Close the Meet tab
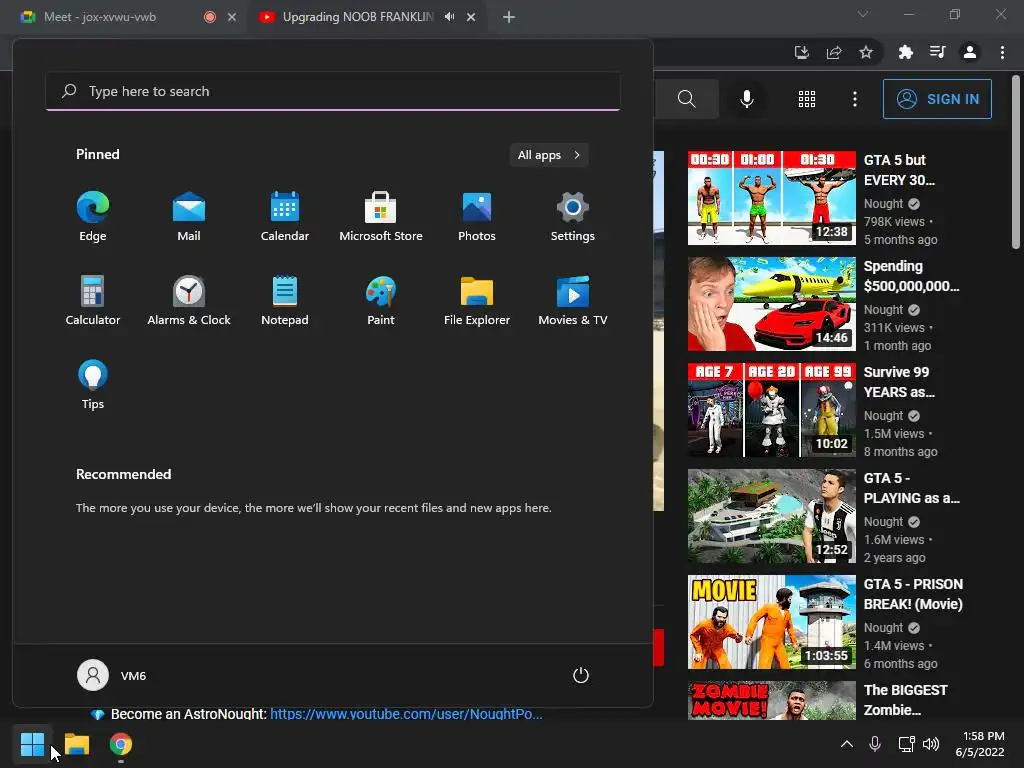The image size is (1024, 768). 232,17
